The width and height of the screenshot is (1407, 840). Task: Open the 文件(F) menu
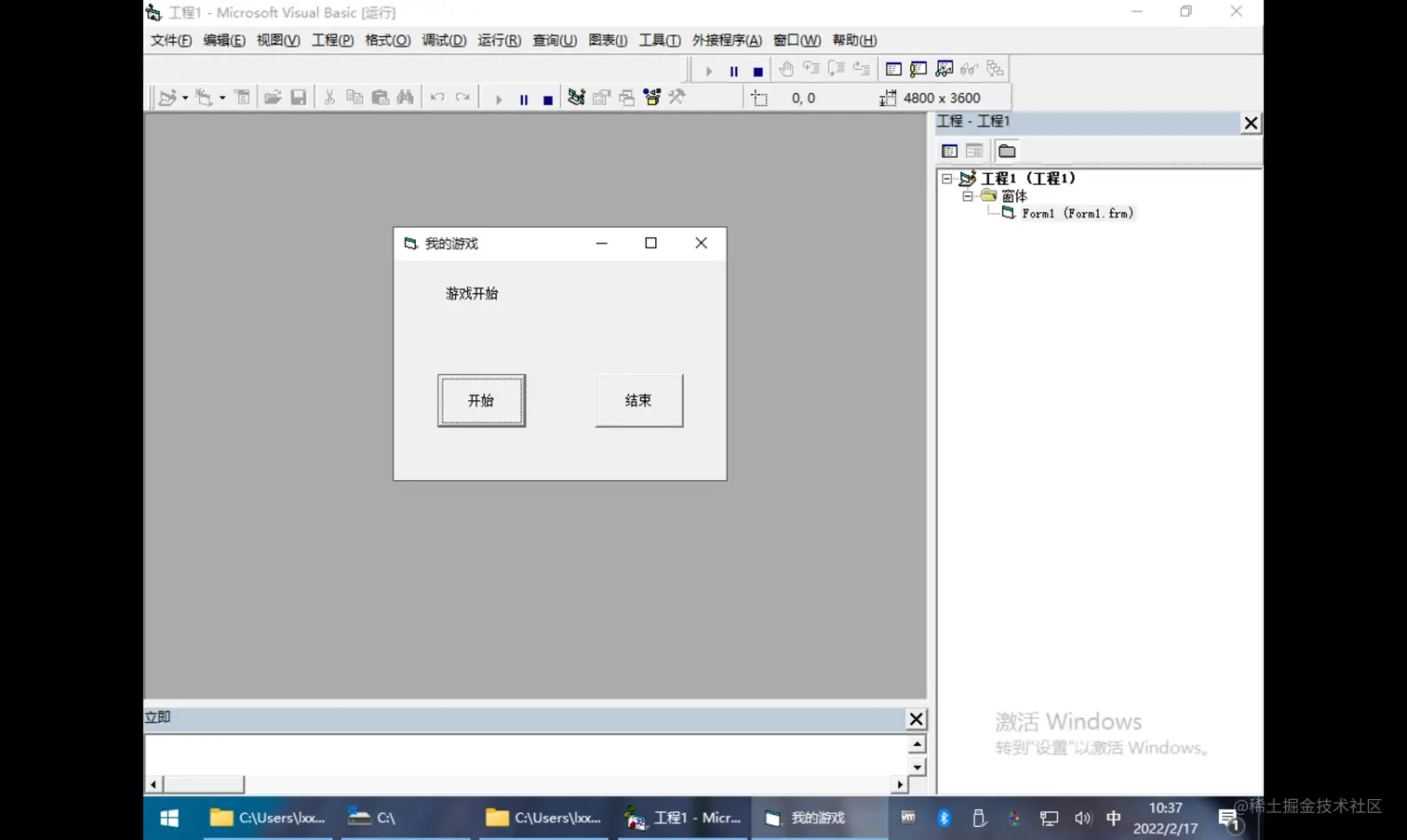pyautogui.click(x=171, y=40)
